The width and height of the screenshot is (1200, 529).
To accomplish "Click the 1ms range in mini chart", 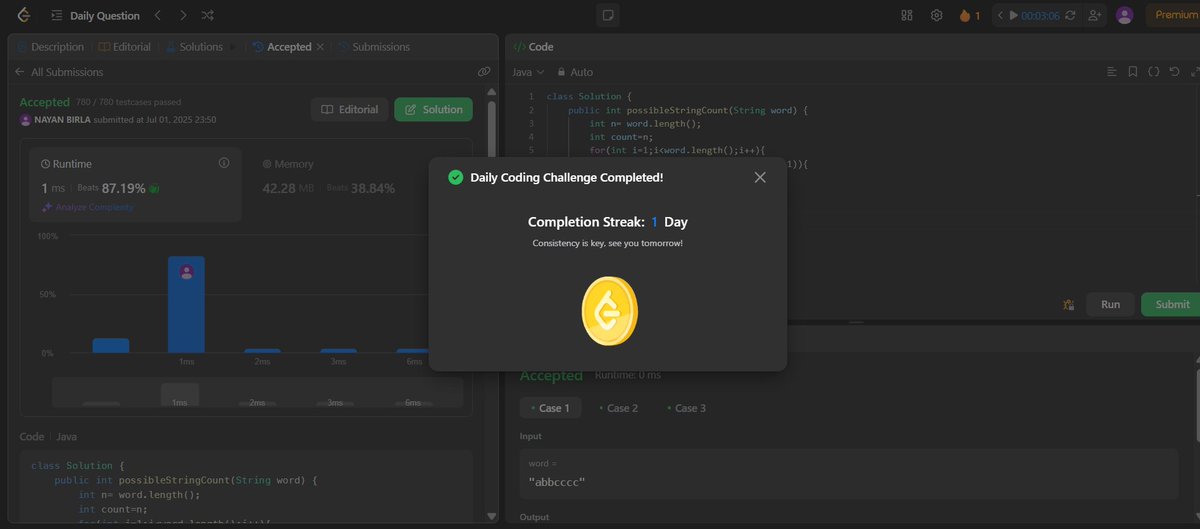I will pyautogui.click(x=180, y=395).
